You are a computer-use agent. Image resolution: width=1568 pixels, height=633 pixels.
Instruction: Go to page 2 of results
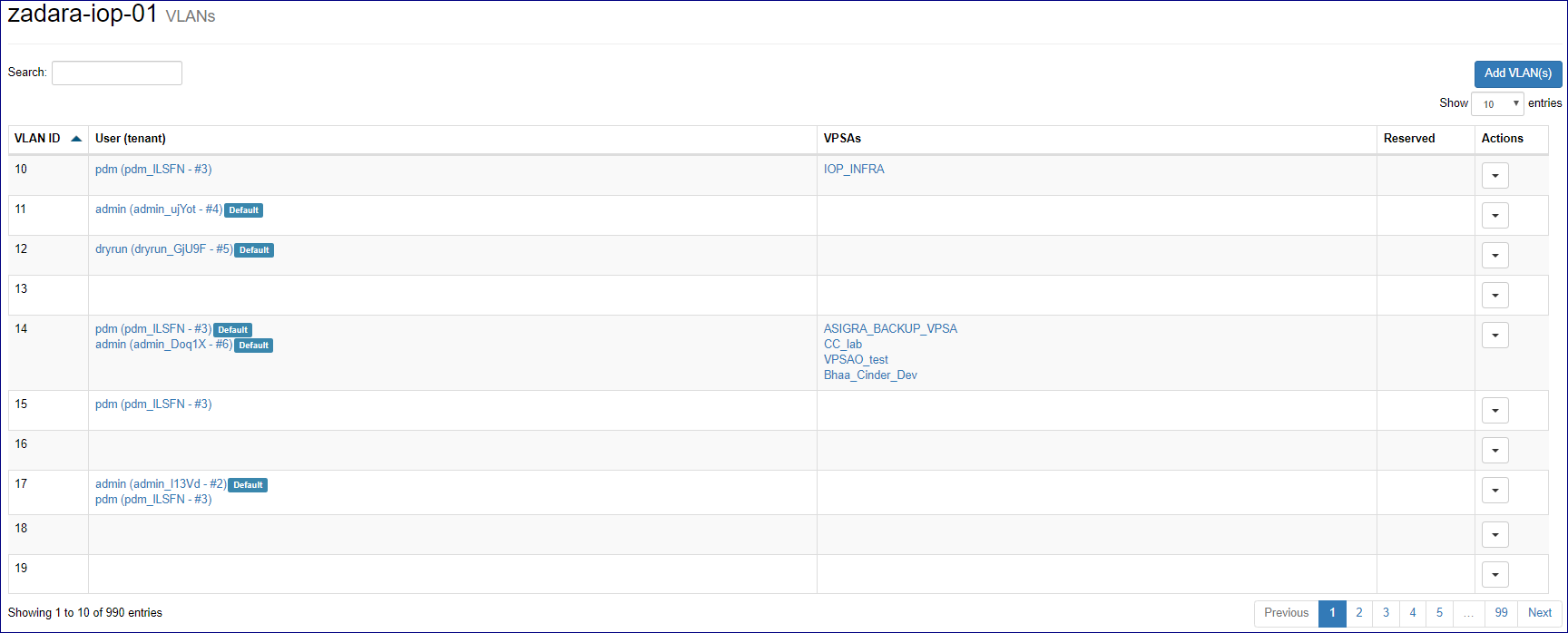tap(1358, 613)
